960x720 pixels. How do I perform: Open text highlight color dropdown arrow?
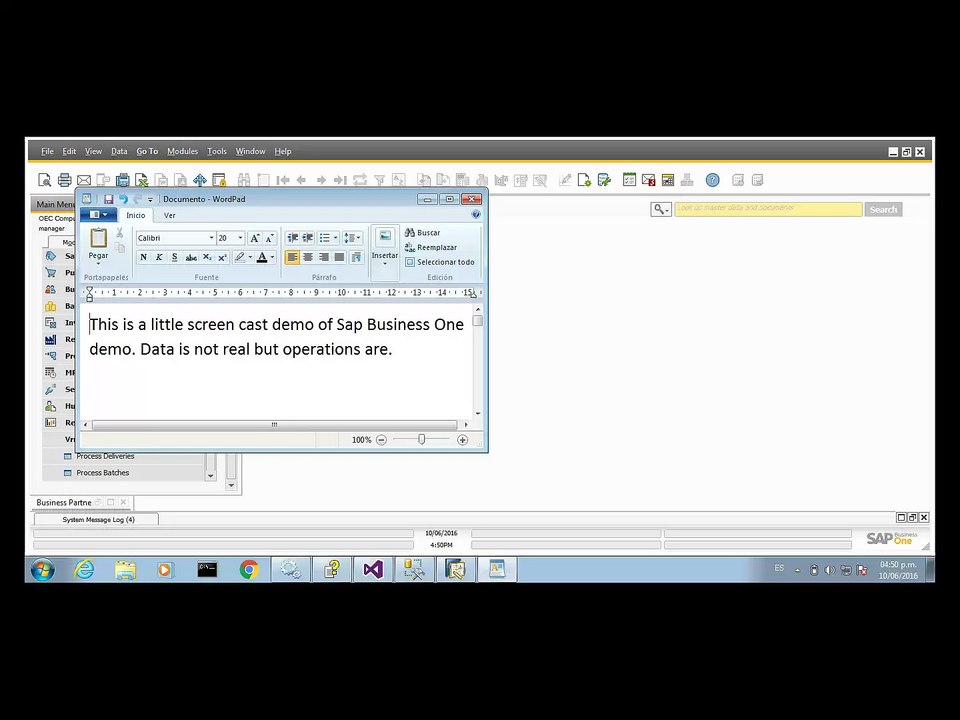pos(250,257)
